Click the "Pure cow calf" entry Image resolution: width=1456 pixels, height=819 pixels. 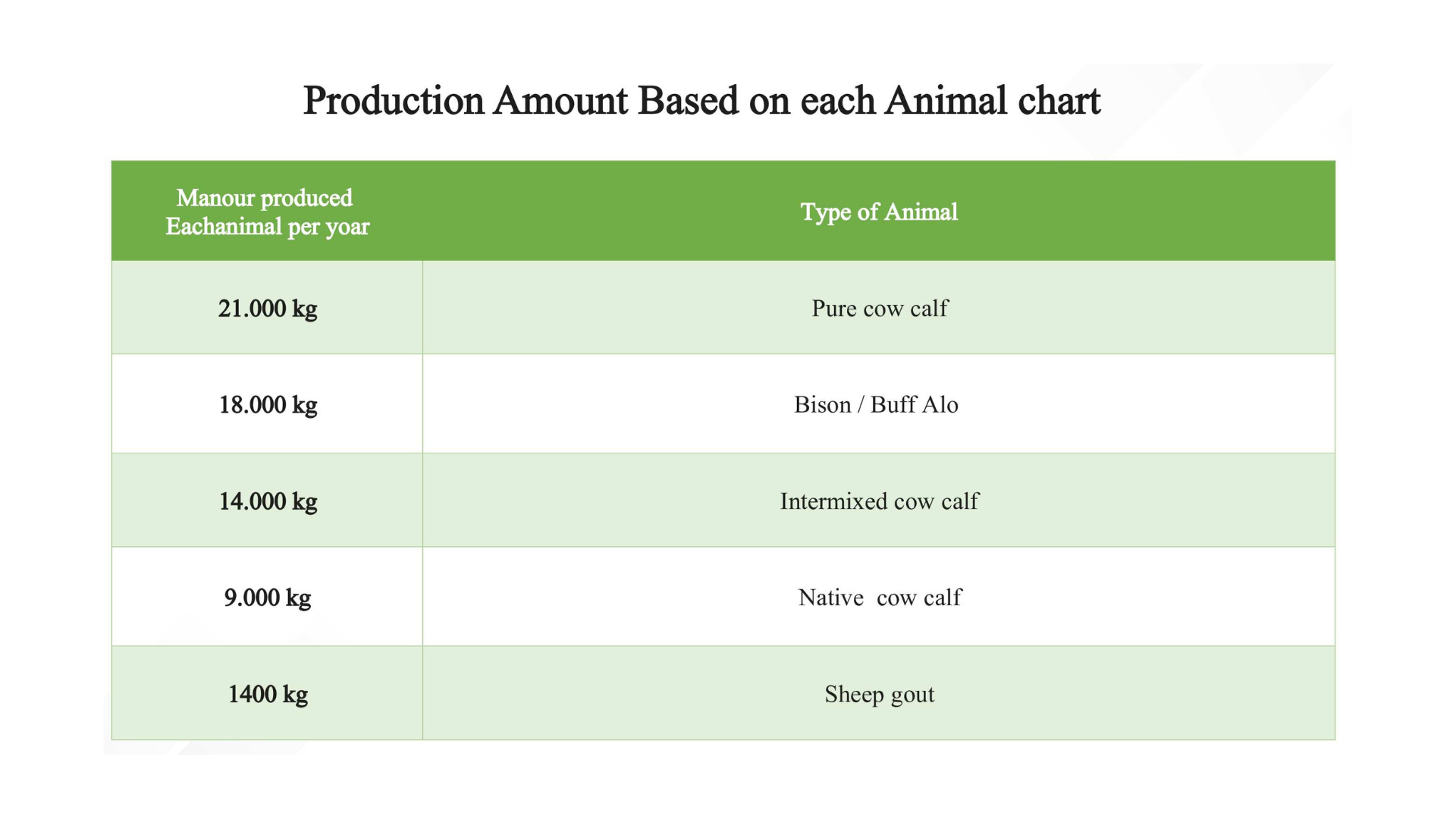pos(880,309)
